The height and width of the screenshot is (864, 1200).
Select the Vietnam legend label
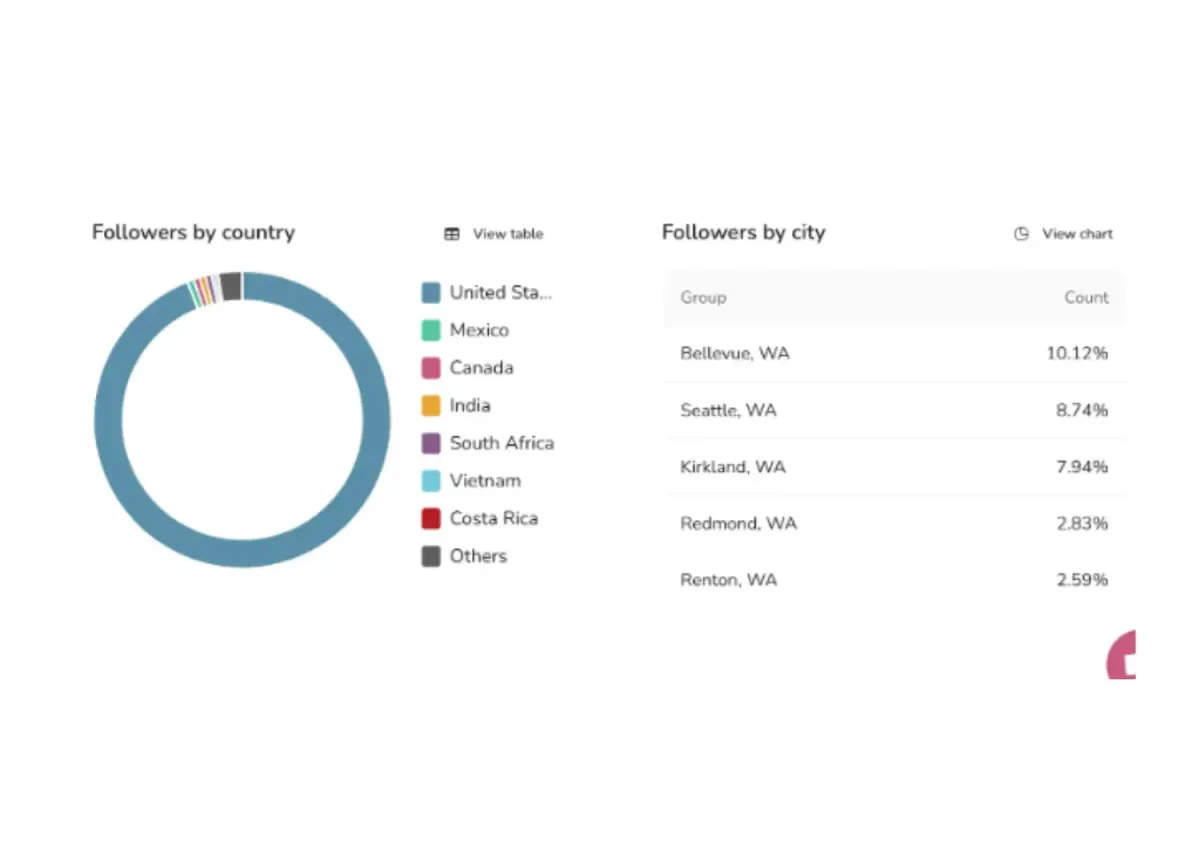pyautogui.click(x=485, y=481)
